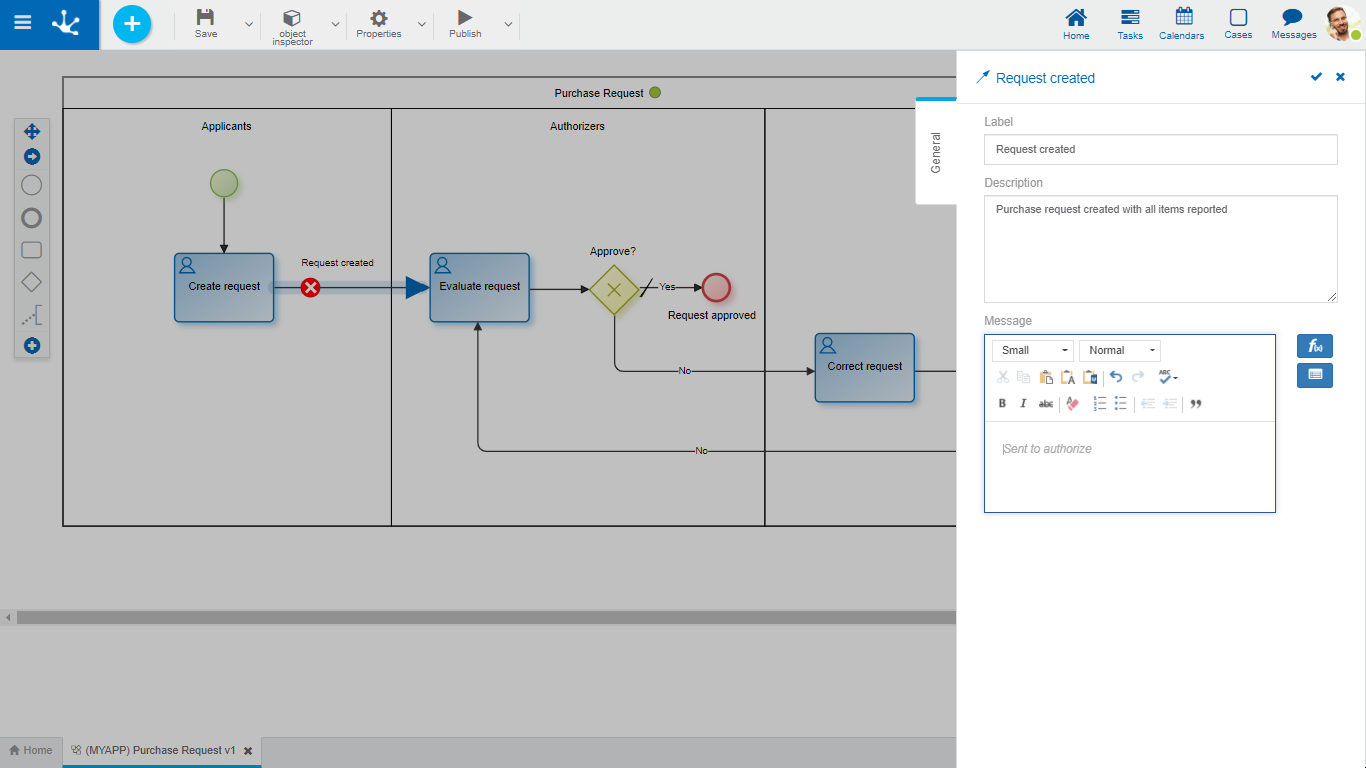Screen dimensions: 1366x768
Task: Click the Publish button in toolbar
Action: (465, 24)
